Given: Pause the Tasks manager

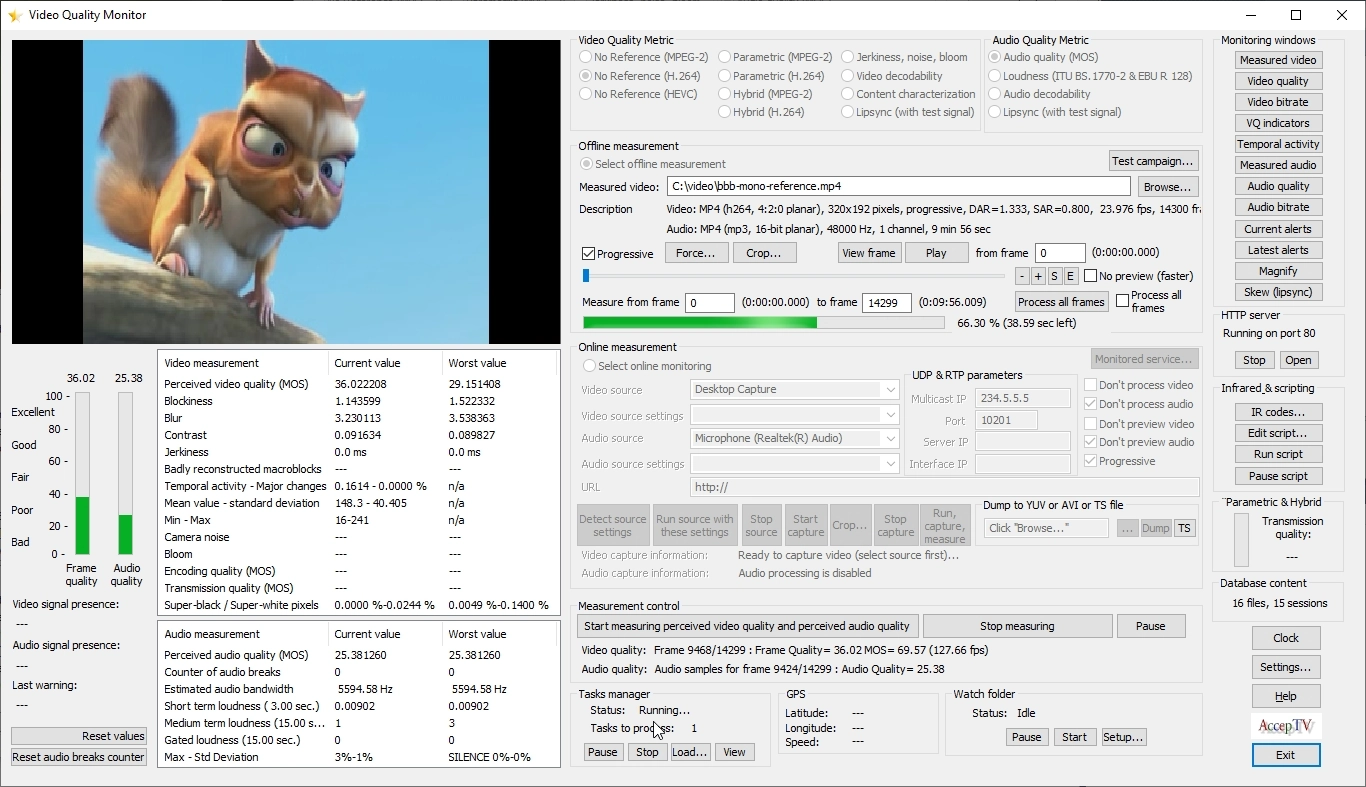Looking at the screenshot, I should [x=602, y=752].
